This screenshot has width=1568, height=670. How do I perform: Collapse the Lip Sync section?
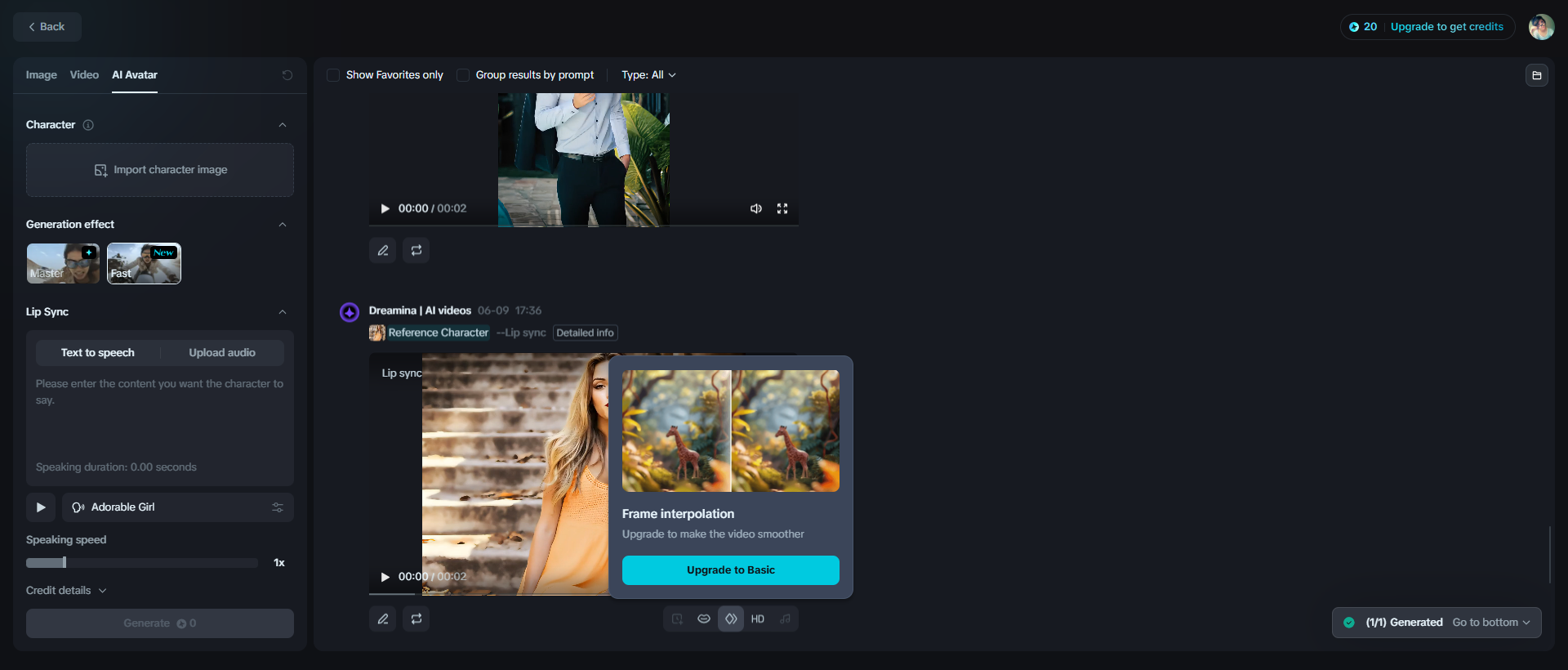[x=283, y=312]
